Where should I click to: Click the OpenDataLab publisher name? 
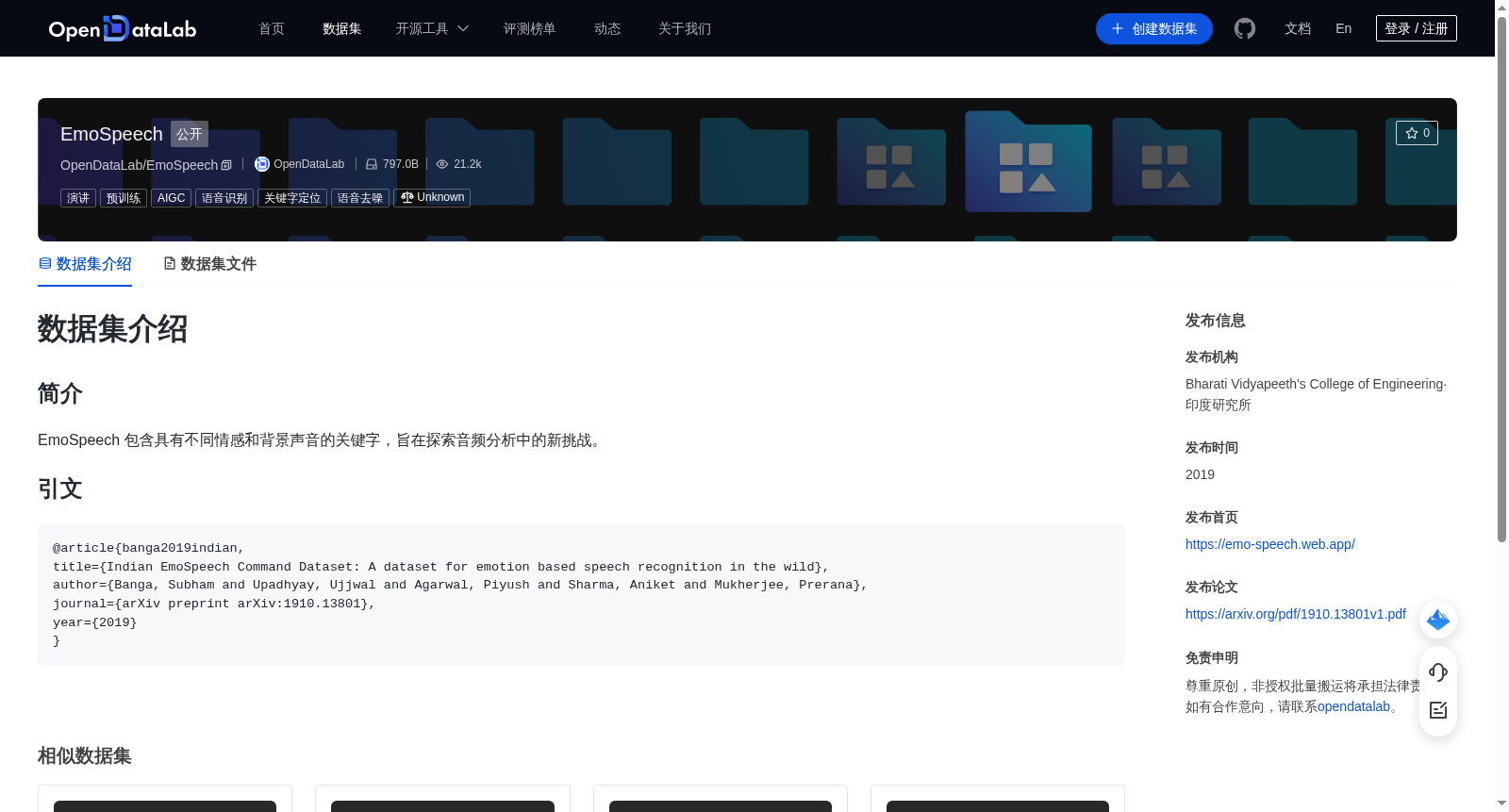click(309, 164)
